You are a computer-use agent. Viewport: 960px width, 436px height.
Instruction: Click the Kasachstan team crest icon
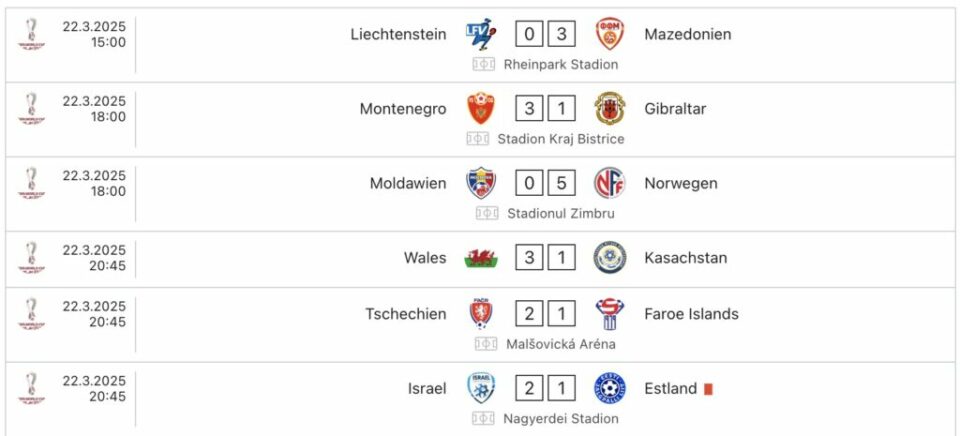click(610, 258)
